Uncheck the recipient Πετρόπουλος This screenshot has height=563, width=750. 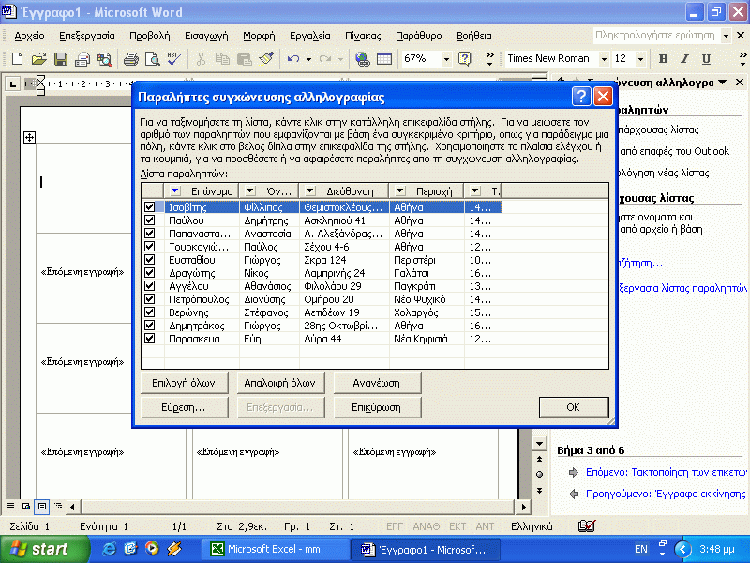[x=150, y=299]
